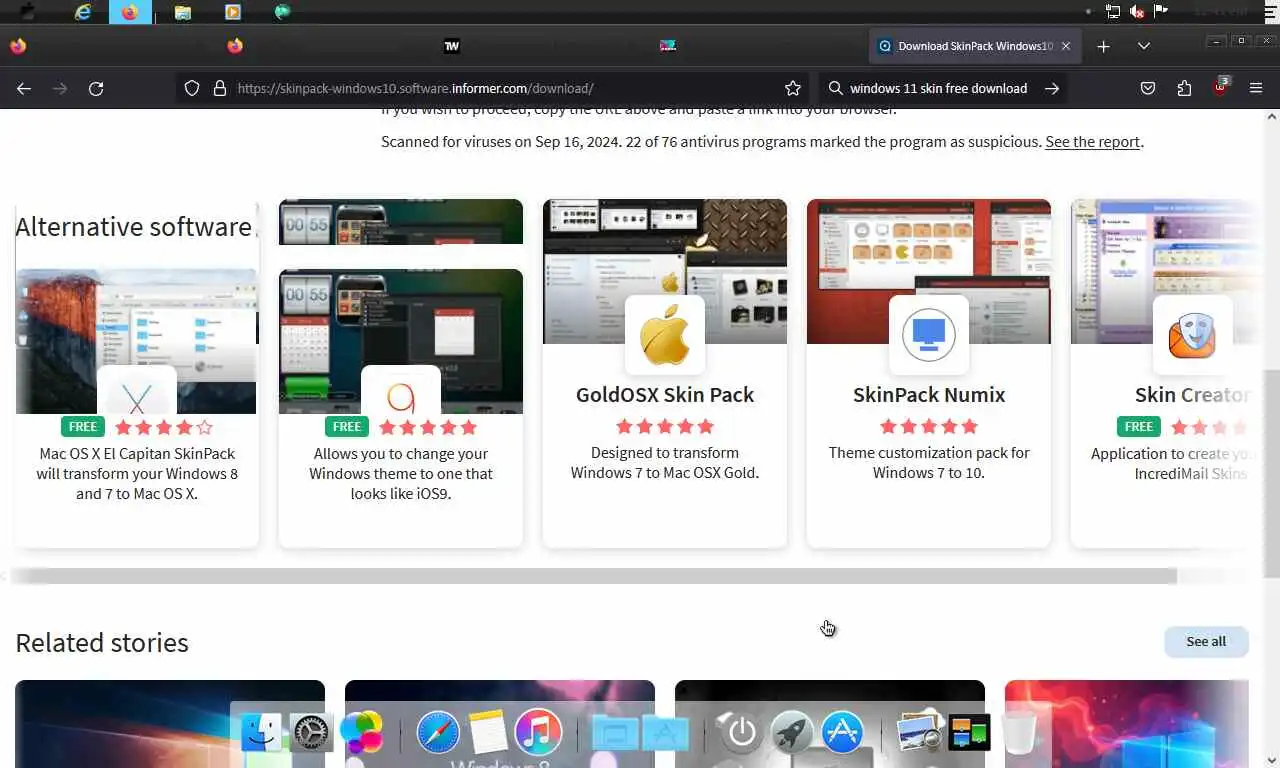Open iTunes music icon in dock

538,733
